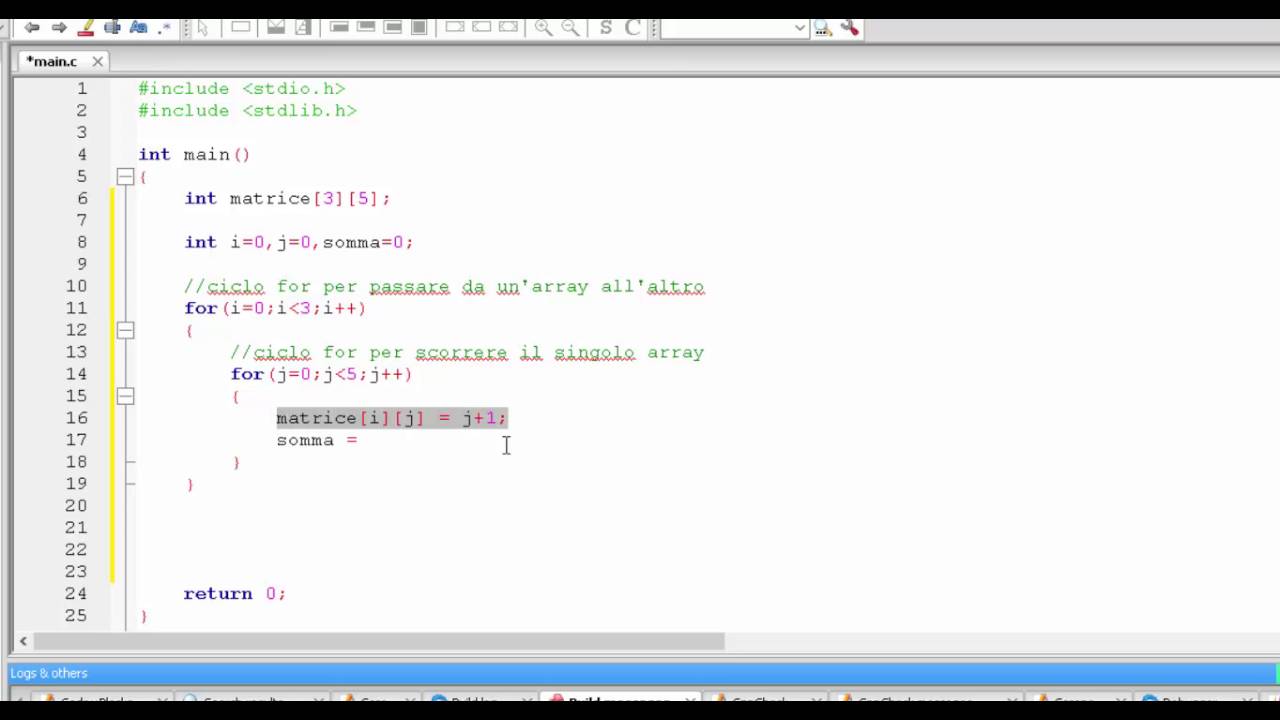Click the zoom in magnifier icon
1280x720 pixels.
[544, 28]
